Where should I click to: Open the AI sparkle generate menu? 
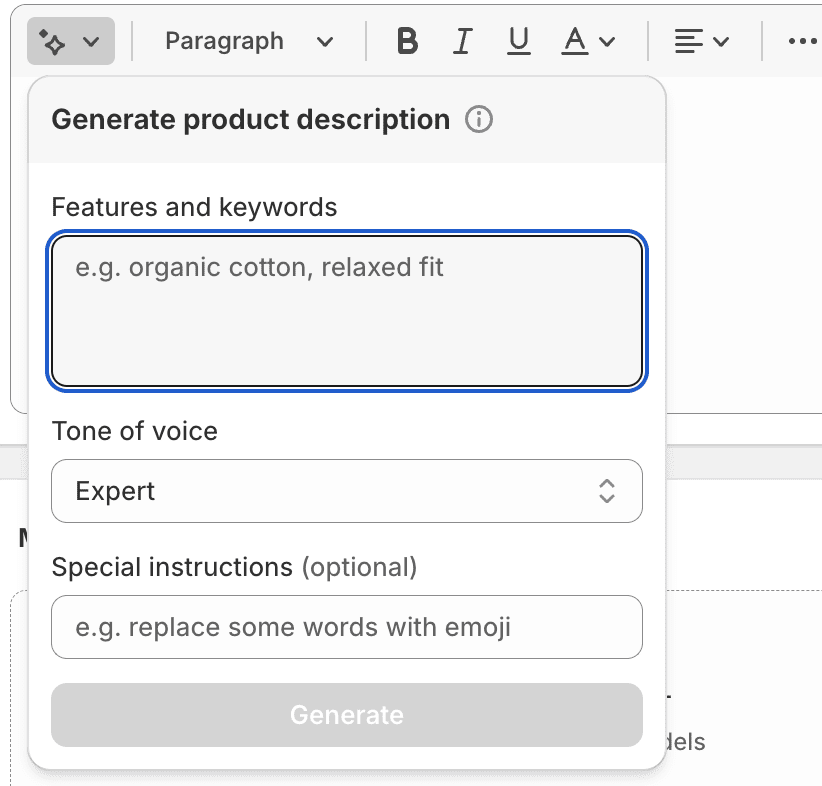(x=71, y=41)
